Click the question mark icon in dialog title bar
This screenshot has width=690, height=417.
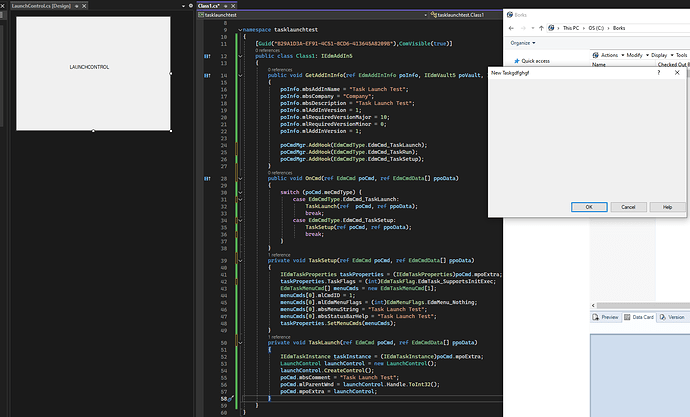coord(659,73)
